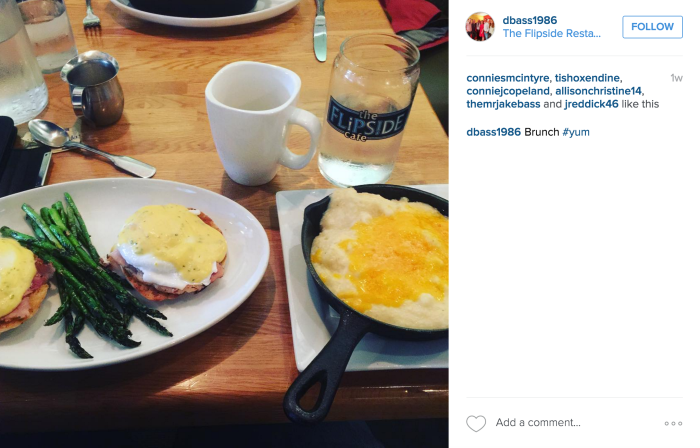Open the three-dot more options menu
This screenshot has width=700, height=448.
click(673, 423)
